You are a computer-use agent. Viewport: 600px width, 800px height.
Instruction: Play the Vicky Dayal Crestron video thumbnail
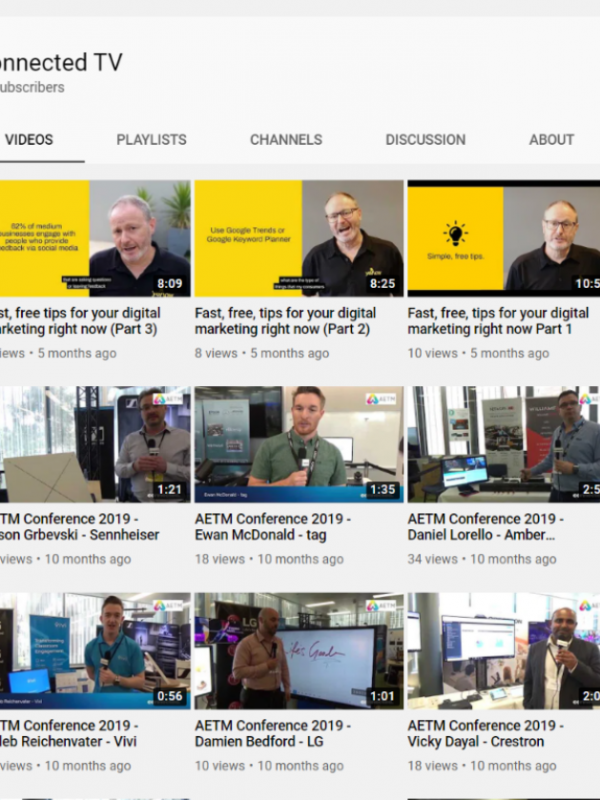pyautogui.click(x=504, y=651)
